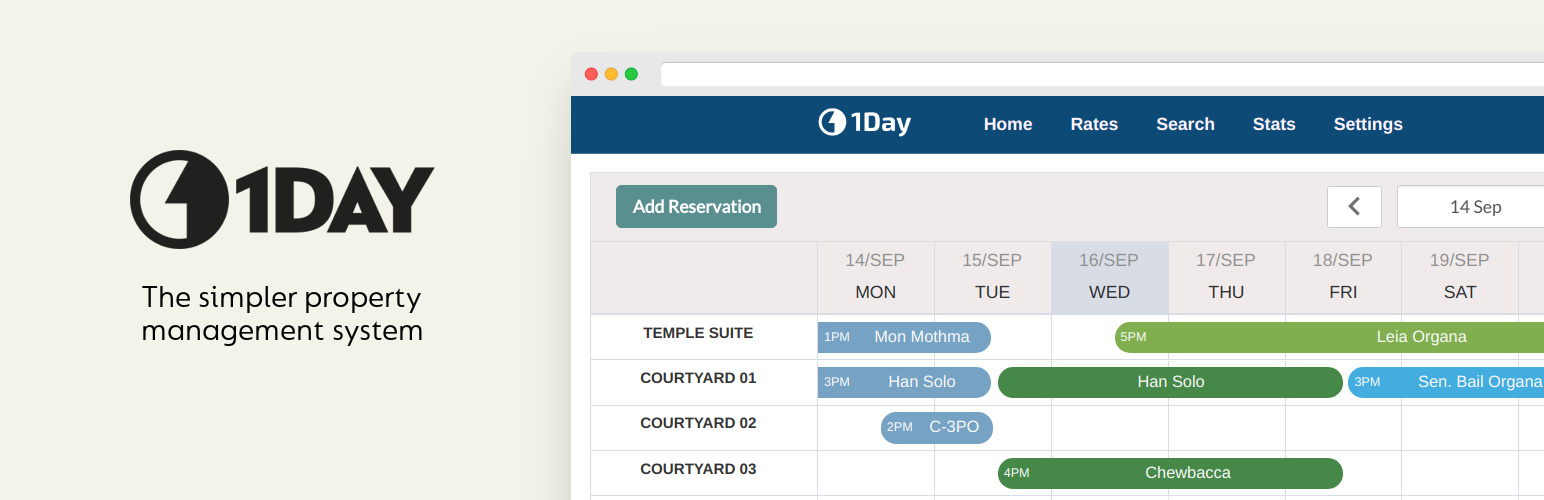Click the 1Day logo in navbar

tap(865, 124)
